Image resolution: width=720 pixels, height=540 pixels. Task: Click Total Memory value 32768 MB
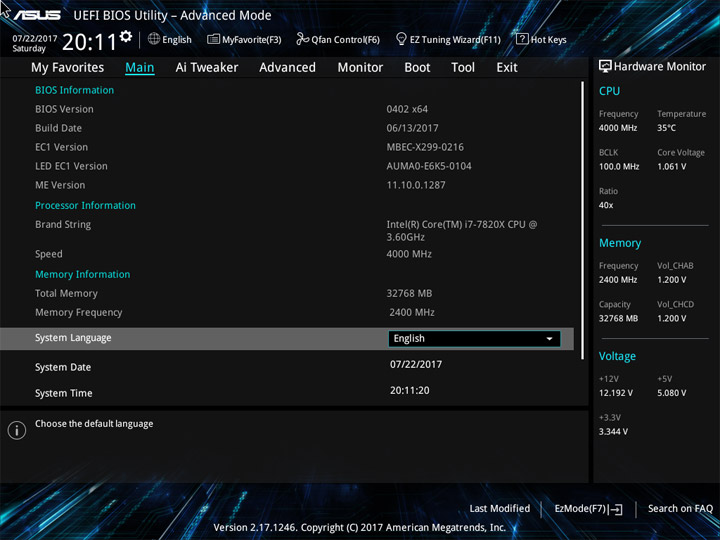click(409, 293)
